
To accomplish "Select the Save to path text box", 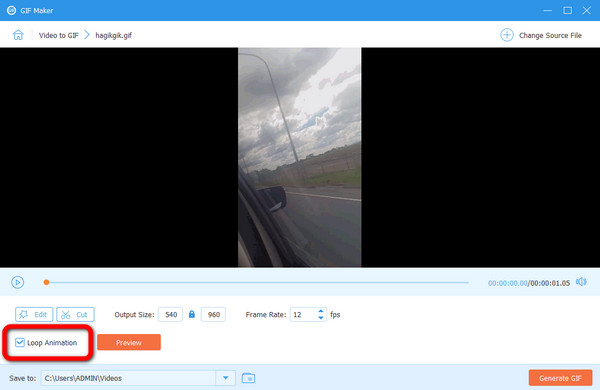I will (129, 378).
